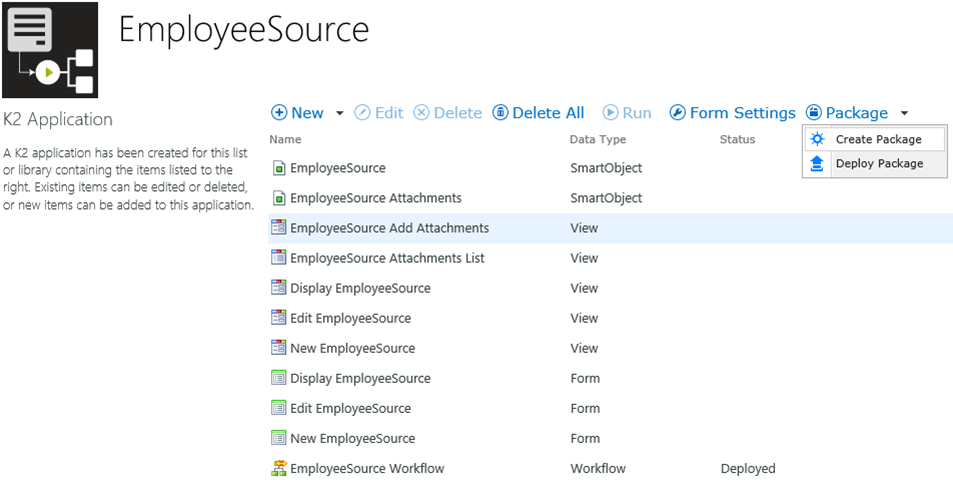Click the workflow icon beside EmployeeSource Workflow
The width and height of the screenshot is (953, 486).
click(279, 468)
